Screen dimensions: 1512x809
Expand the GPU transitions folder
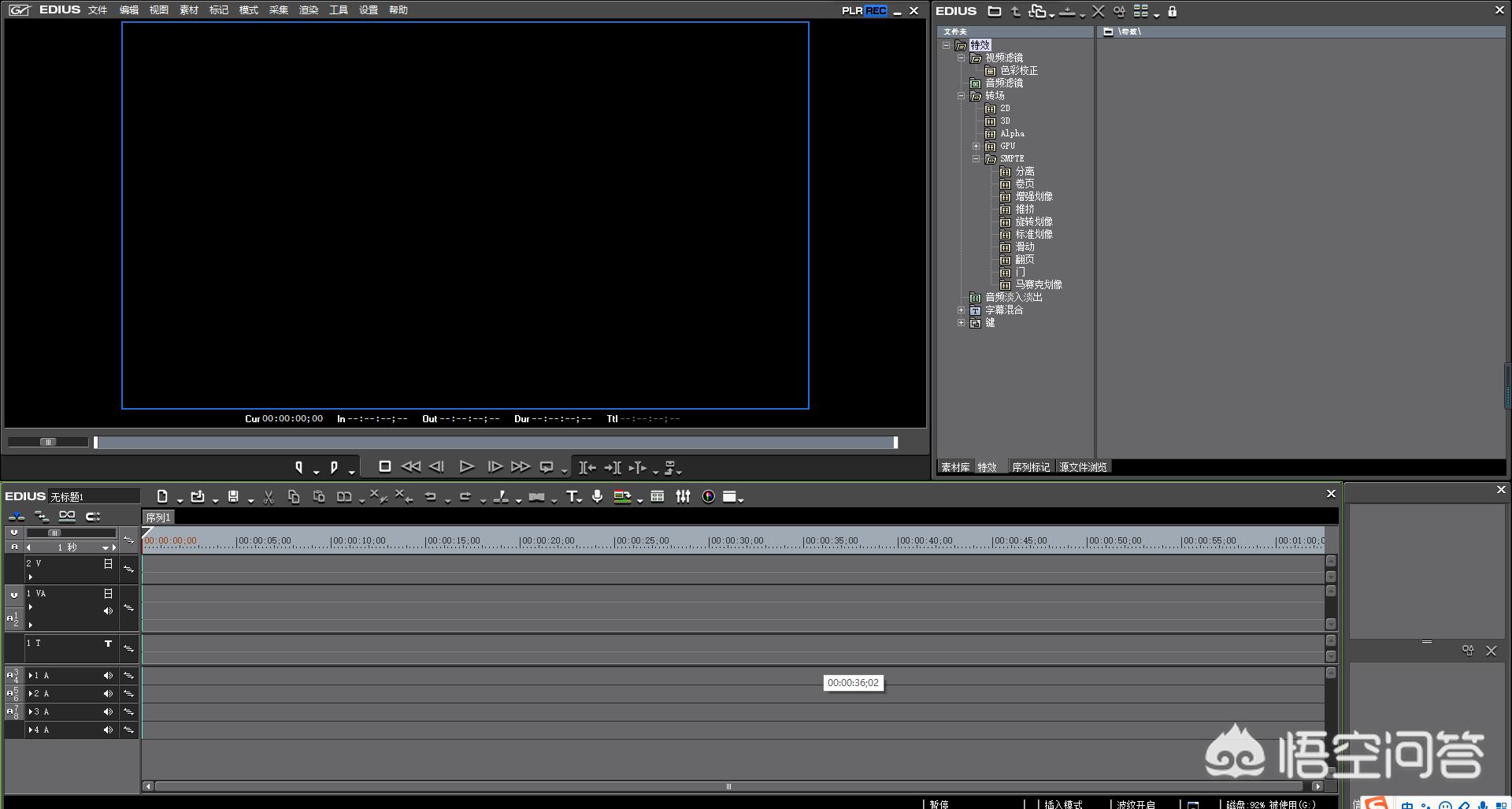click(x=976, y=146)
